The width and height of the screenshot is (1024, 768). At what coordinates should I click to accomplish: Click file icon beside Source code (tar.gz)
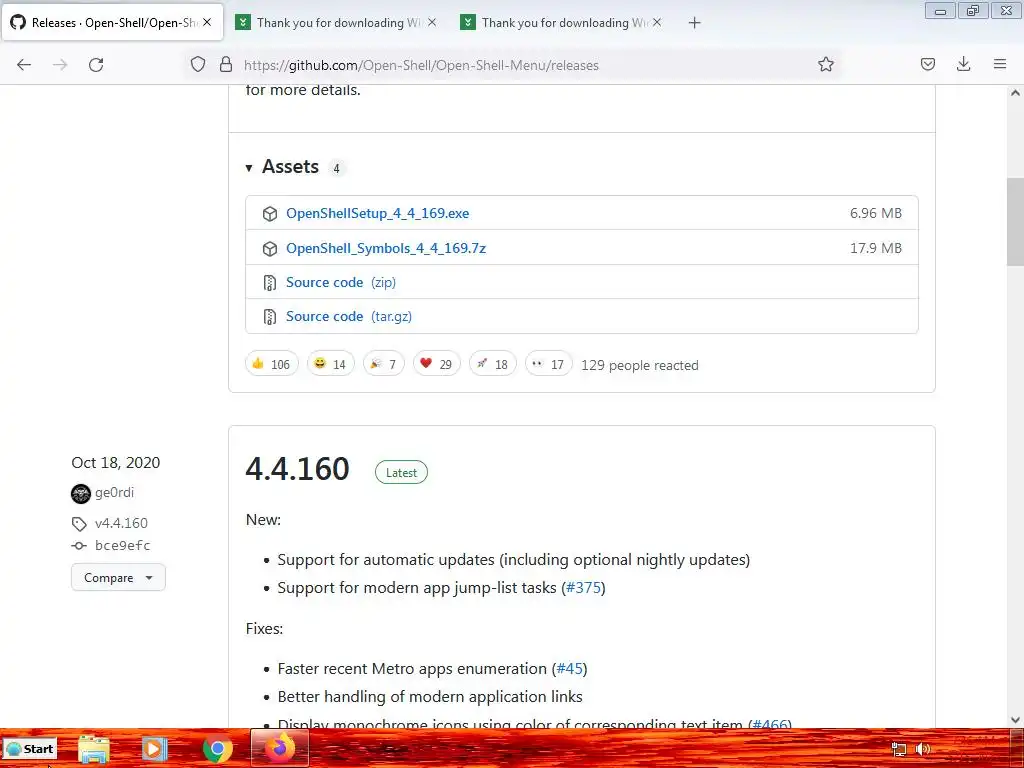coord(270,317)
